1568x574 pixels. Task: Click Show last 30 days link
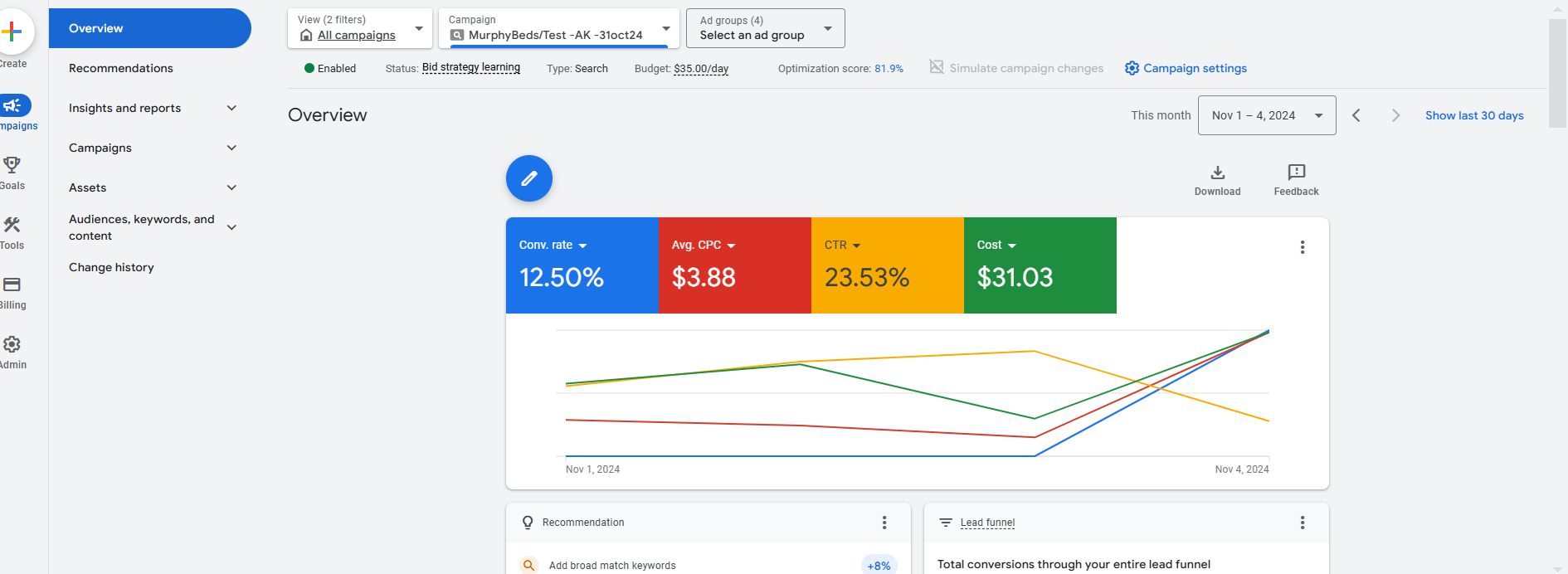coord(1473,115)
